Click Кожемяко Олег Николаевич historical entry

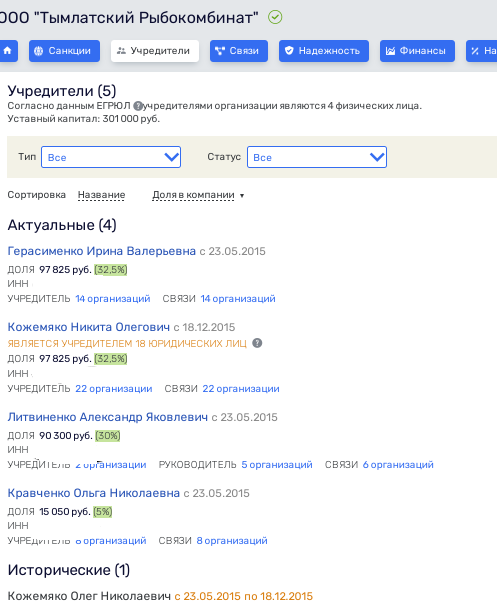pyautogui.click(x=89, y=596)
